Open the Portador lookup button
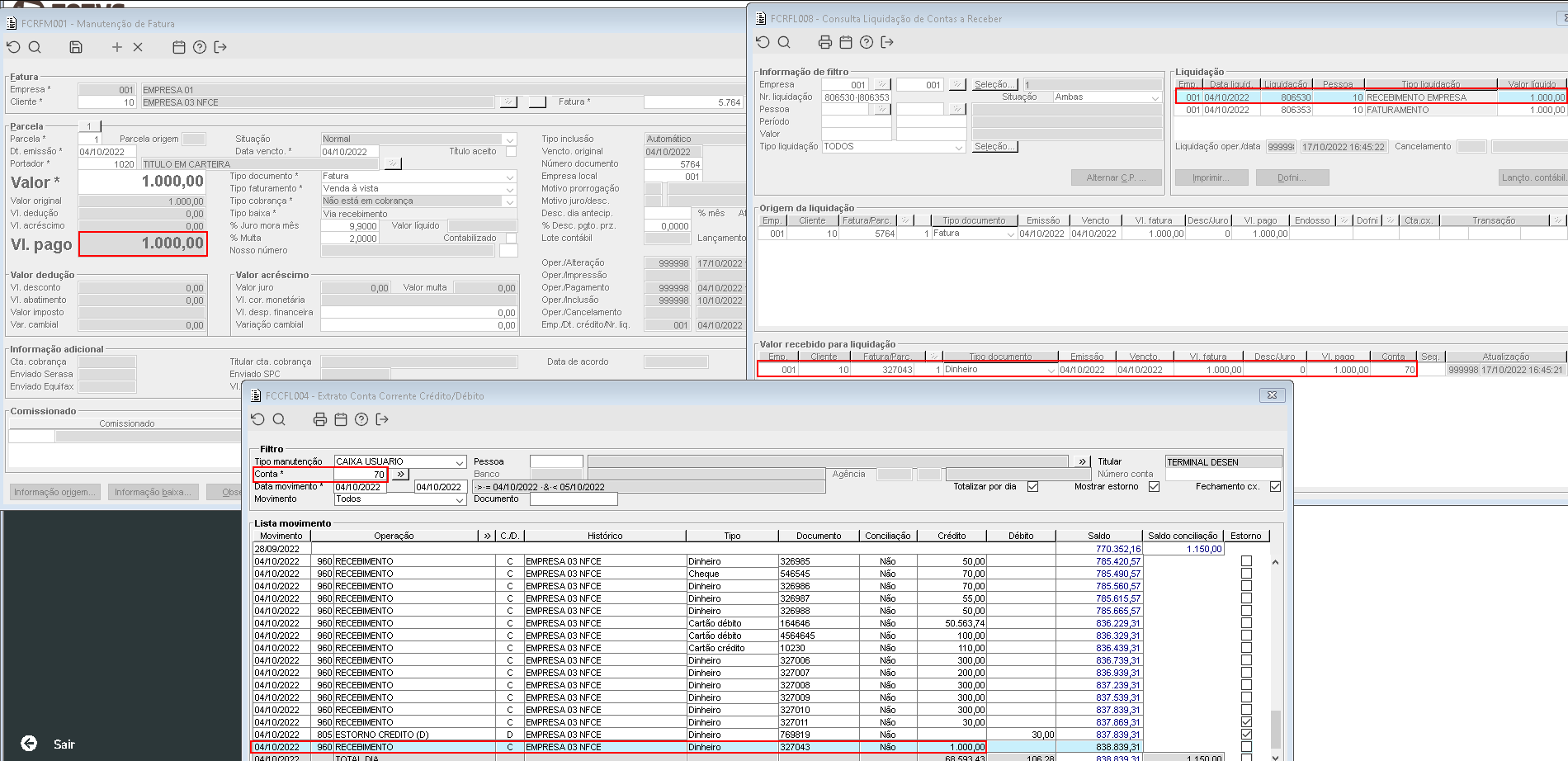The height and width of the screenshot is (761, 1568). (x=393, y=163)
